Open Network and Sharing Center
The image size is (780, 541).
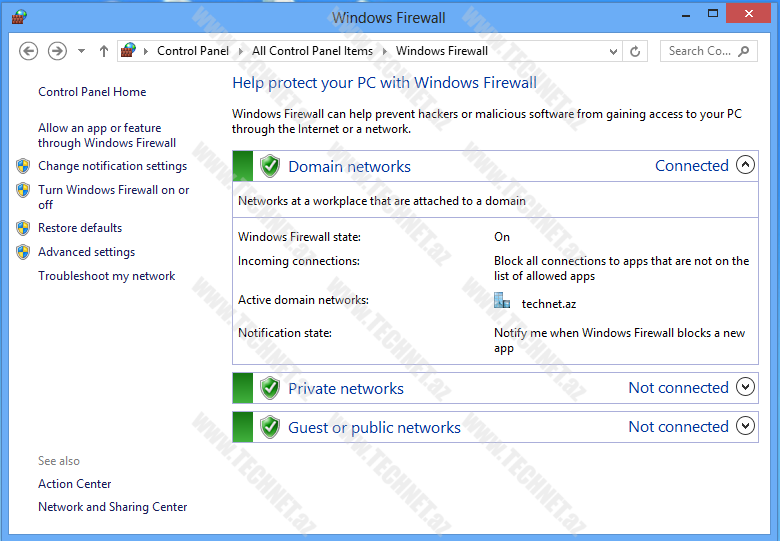coord(112,507)
